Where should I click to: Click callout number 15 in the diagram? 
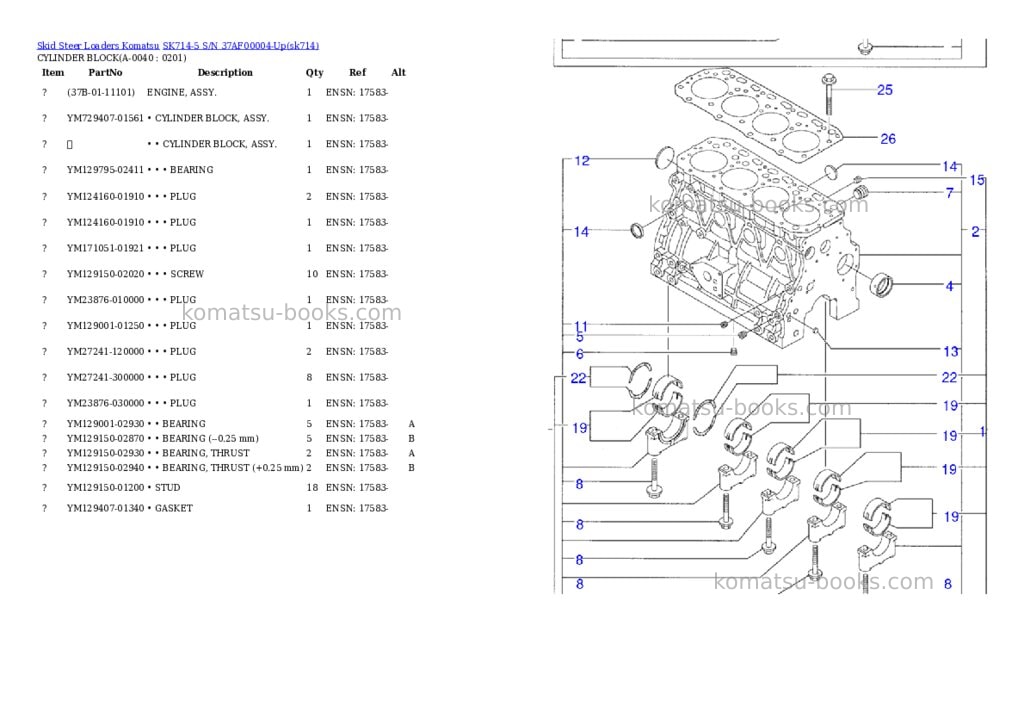coord(977,180)
